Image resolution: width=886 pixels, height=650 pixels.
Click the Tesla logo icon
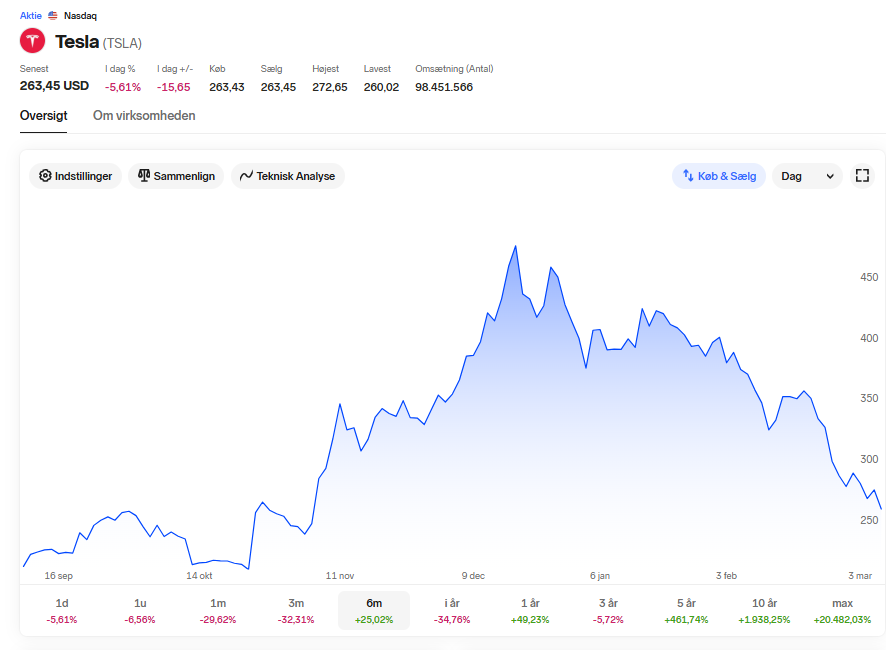tap(32, 41)
